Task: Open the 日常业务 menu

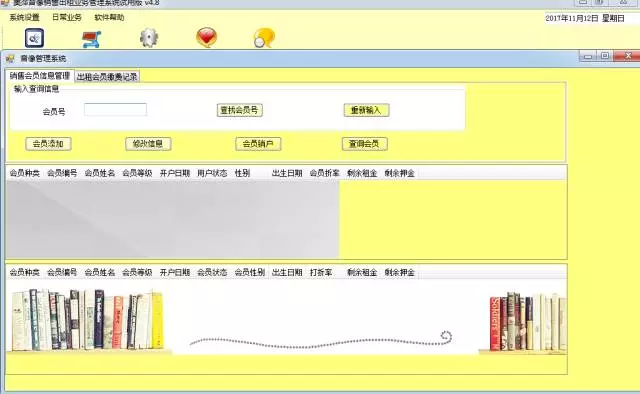Action: tap(67, 18)
